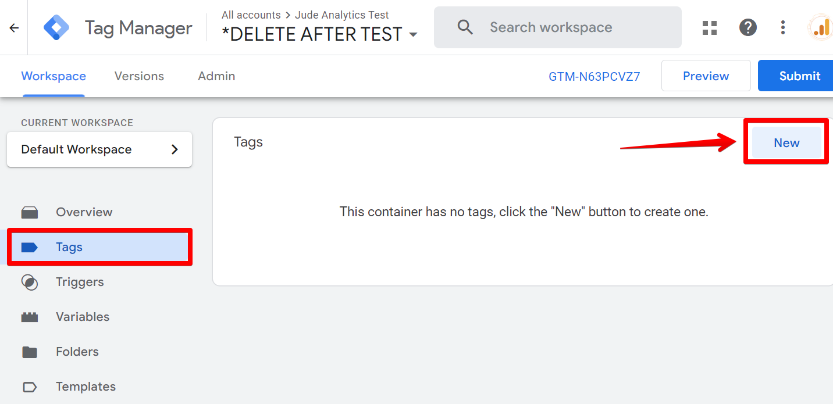Click the GTM-N63PCVZ7 container ID link

coord(594,76)
